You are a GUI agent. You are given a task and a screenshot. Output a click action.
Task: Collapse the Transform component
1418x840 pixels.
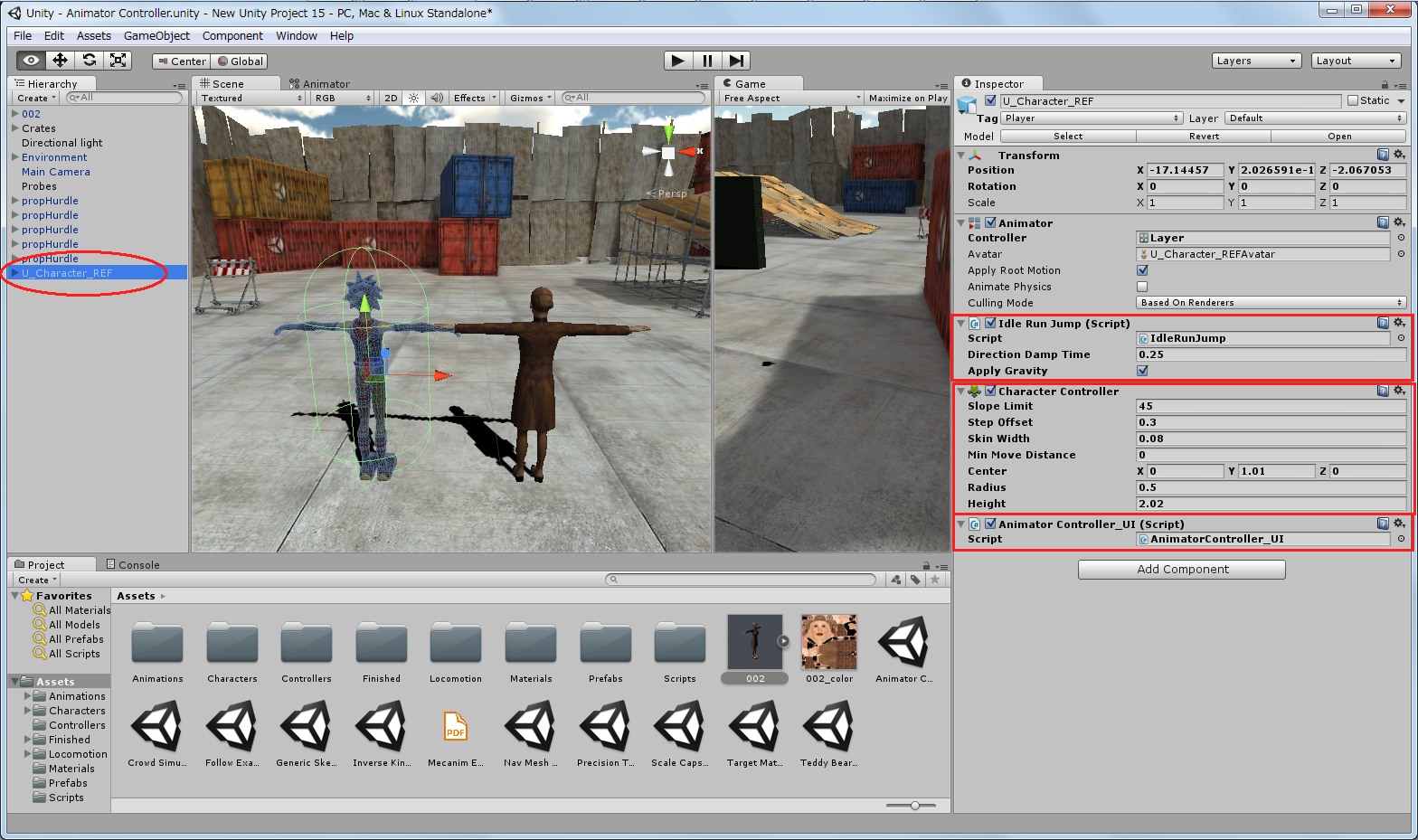tap(960, 156)
